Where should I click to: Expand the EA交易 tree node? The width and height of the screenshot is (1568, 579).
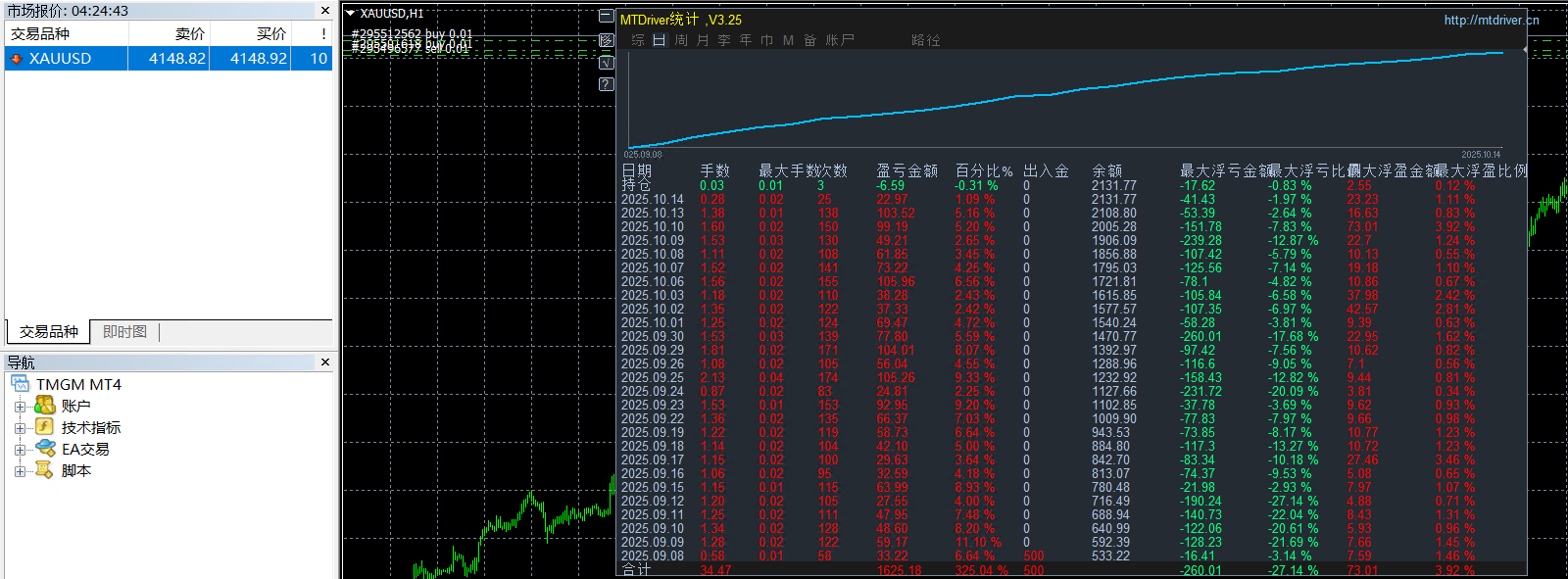tap(20, 450)
